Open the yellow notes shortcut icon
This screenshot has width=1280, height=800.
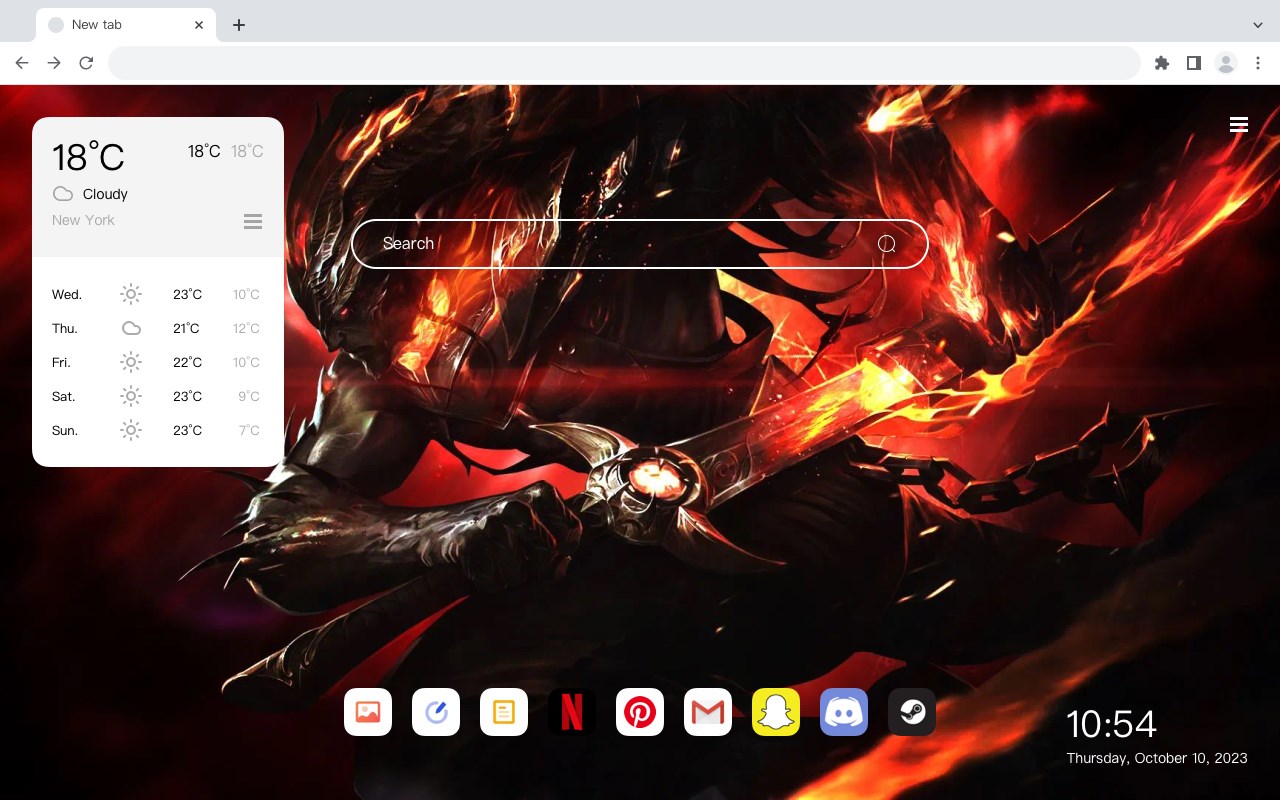click(x=504, y=712)
